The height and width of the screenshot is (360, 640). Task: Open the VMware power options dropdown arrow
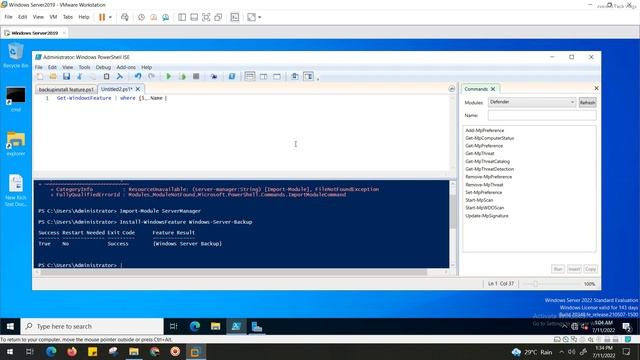point(110,17)
